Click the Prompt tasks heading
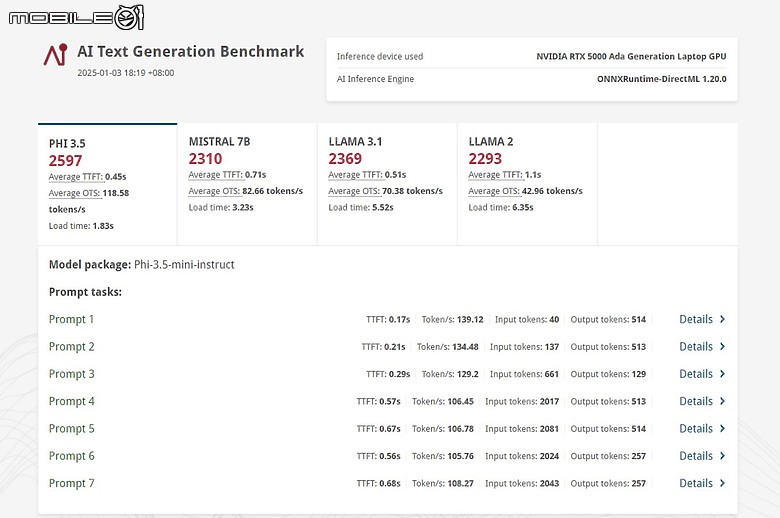 click(x=85, y=292)
